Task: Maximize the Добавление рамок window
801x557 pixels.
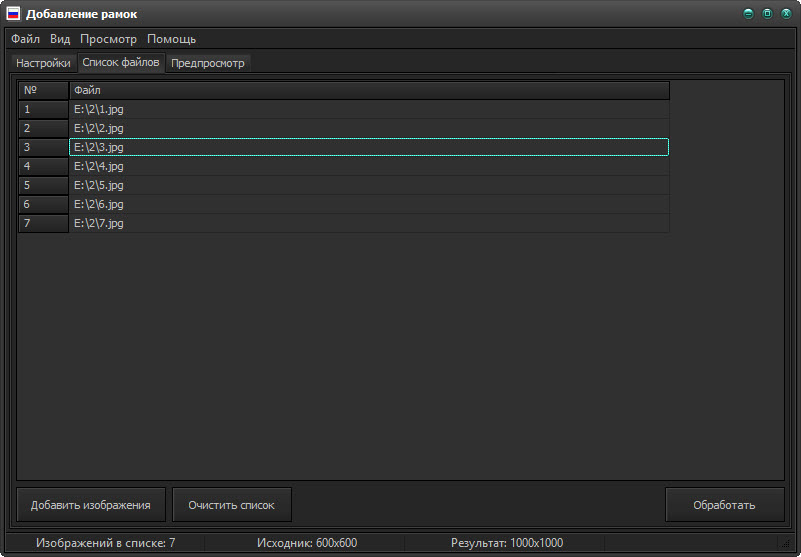Action: pos(767,14)
